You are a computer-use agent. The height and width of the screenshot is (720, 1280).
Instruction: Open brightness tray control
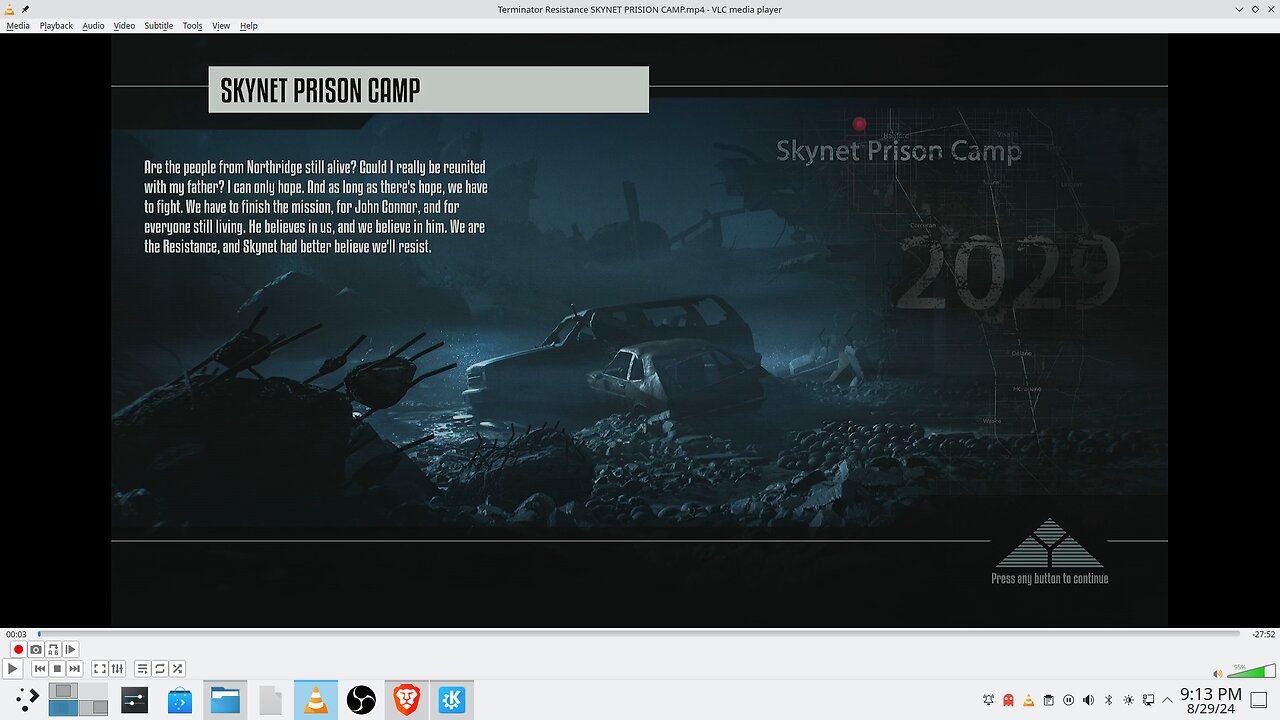[x=1128, y=700]
